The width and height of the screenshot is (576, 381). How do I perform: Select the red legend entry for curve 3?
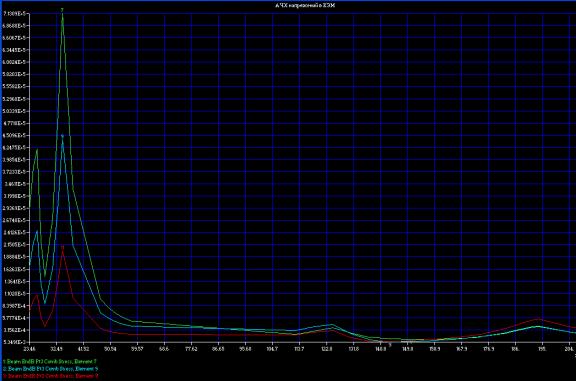pos(50,376)
